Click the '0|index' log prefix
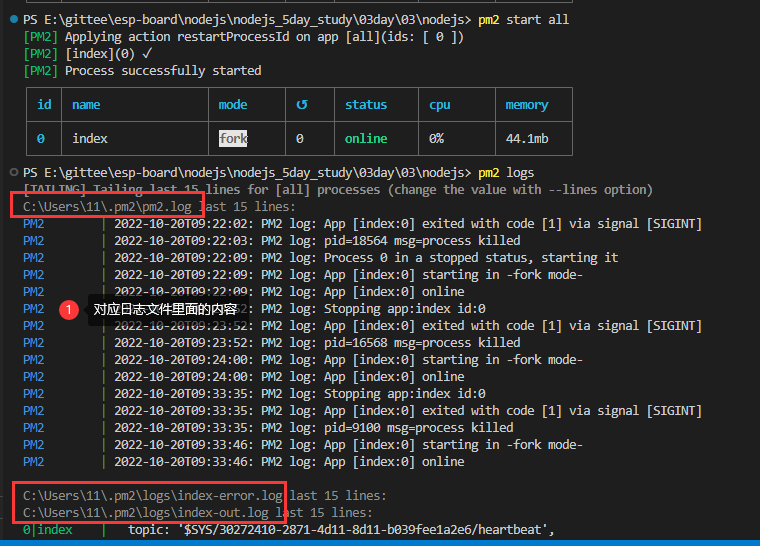The width and height of the screenshot is (760, 546). [48, 530]
